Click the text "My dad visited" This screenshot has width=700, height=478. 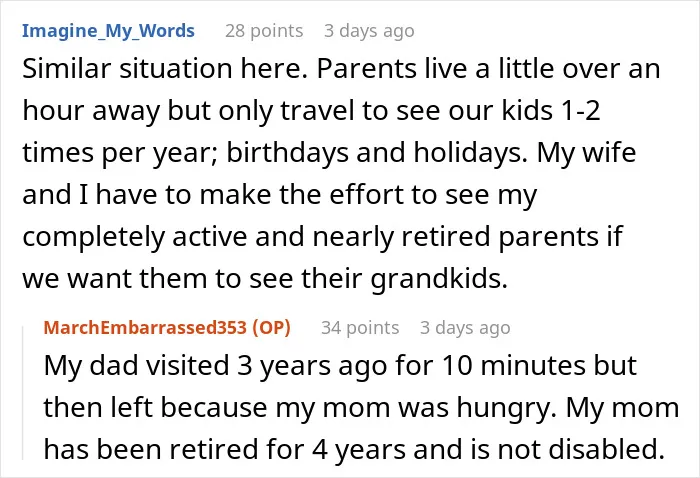point(137,365)
